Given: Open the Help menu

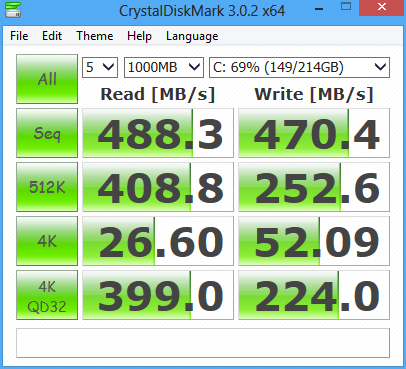Looking at the screenshot, I should click(139, 36).
